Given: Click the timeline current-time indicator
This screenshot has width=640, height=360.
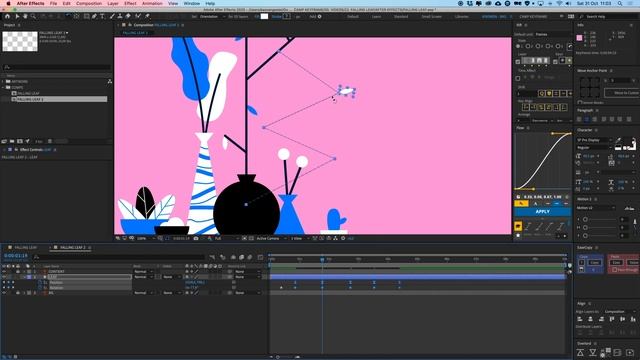Looking at the screenshot, I should point(322,259).
